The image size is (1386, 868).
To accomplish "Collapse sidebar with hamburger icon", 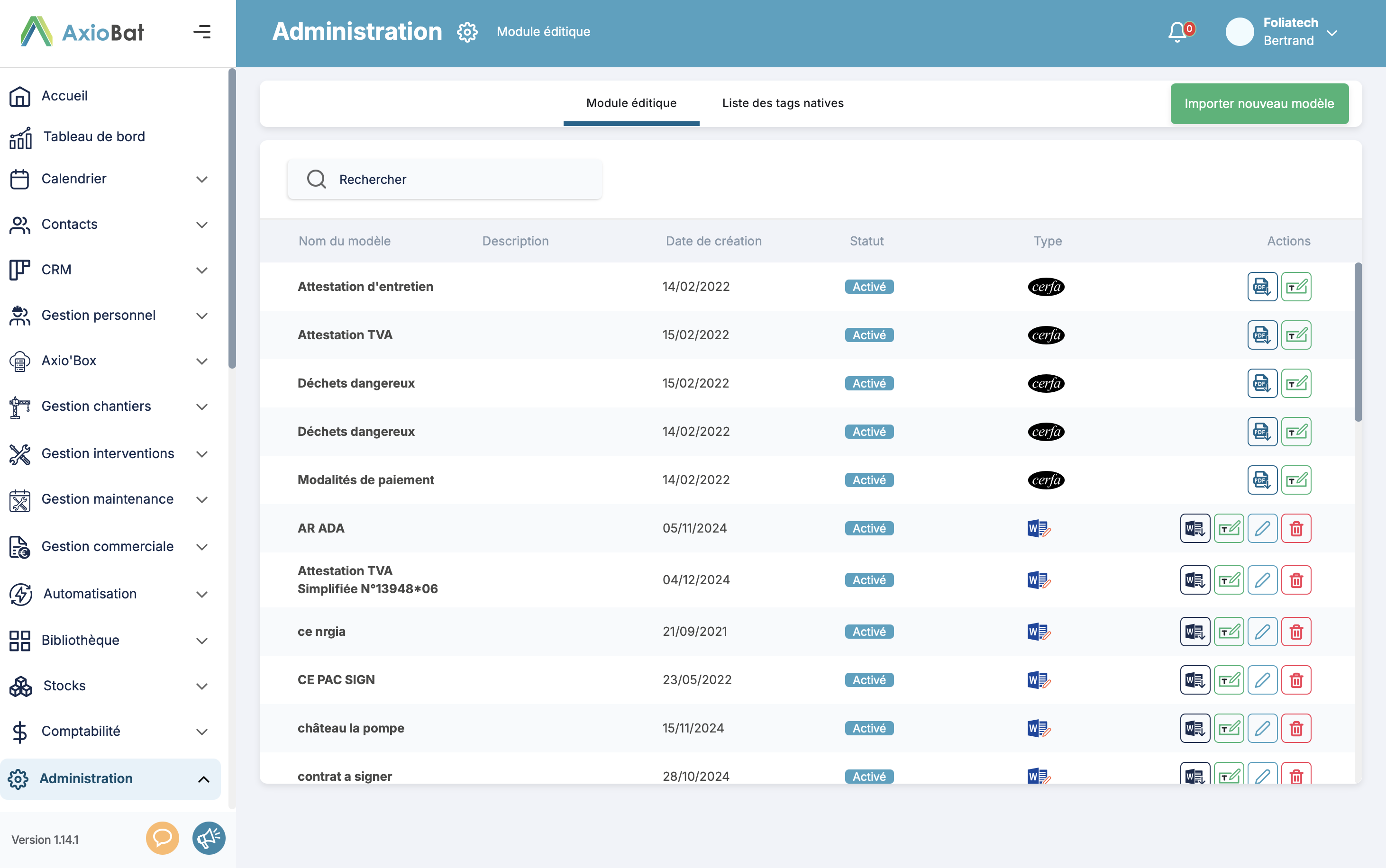I will (201, 32).
